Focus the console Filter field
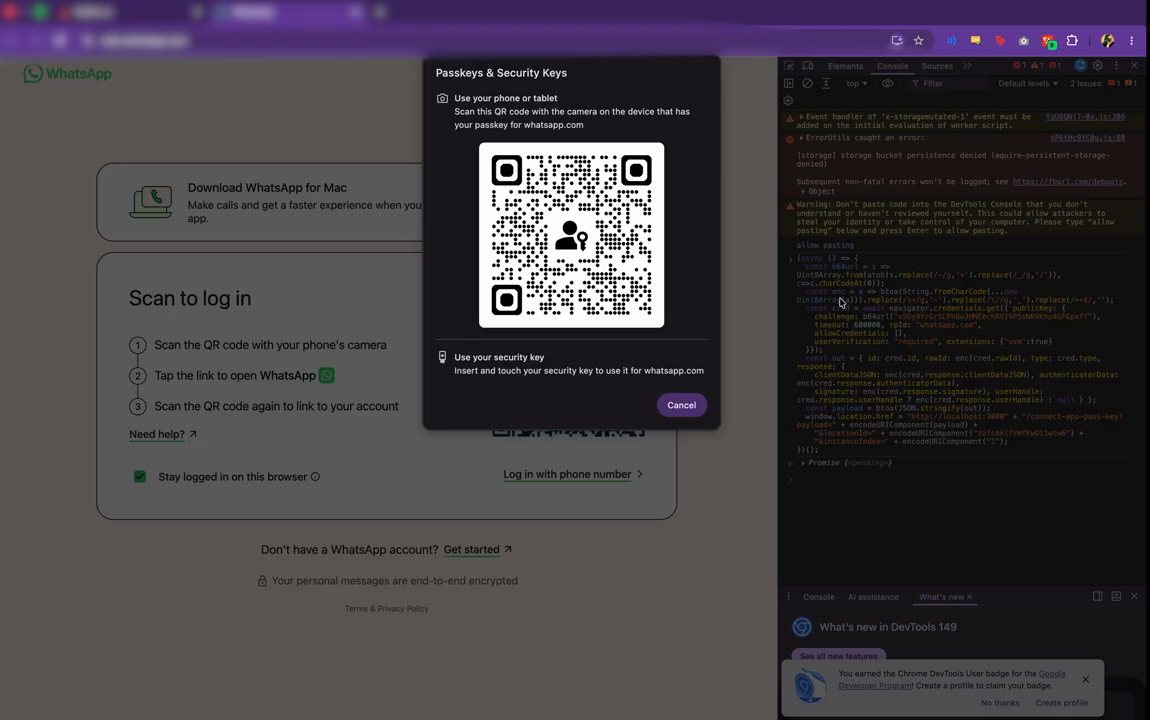Screen dimensions: 1150x720 click(950, 84)
